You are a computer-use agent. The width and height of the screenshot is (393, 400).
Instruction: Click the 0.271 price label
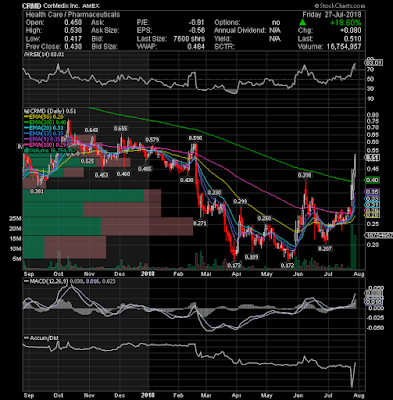(x=200, y=223)
